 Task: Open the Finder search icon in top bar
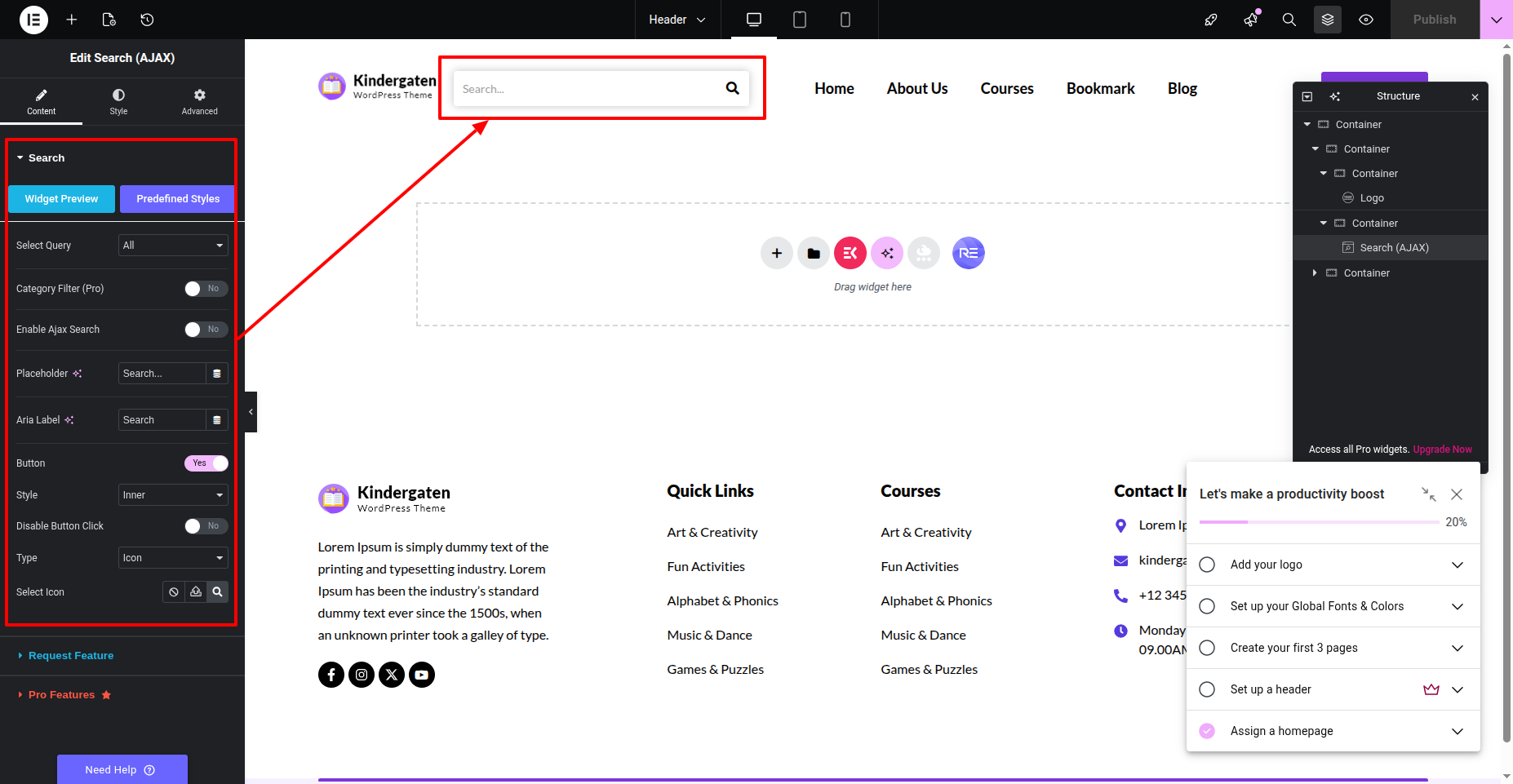tap(1289, 20)
